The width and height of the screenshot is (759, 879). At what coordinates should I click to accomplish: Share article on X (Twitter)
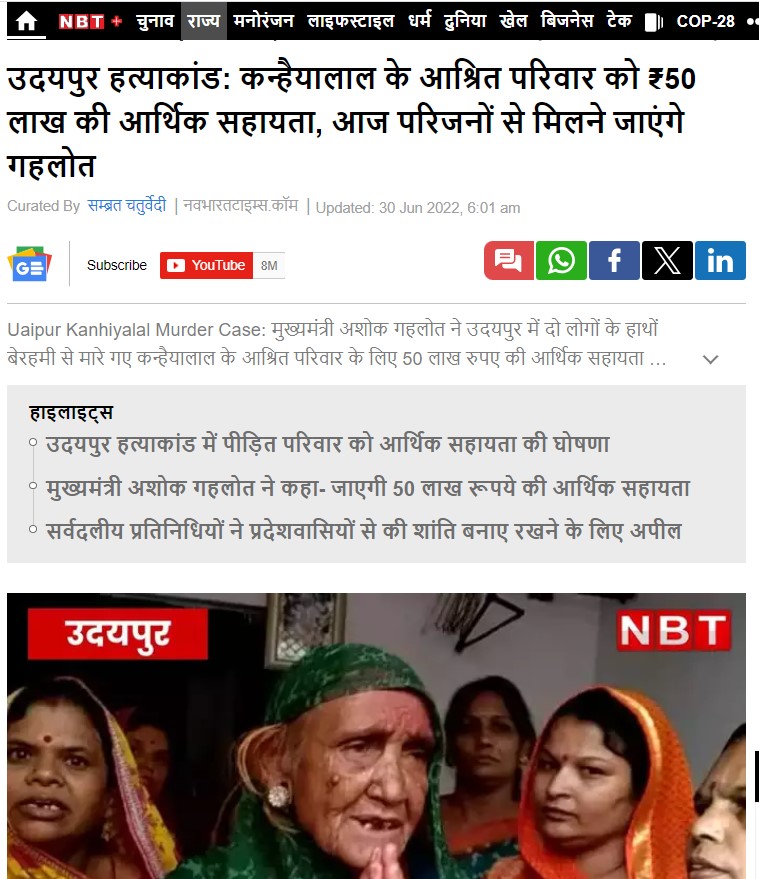pyautogui.click(x=667, y=261)
